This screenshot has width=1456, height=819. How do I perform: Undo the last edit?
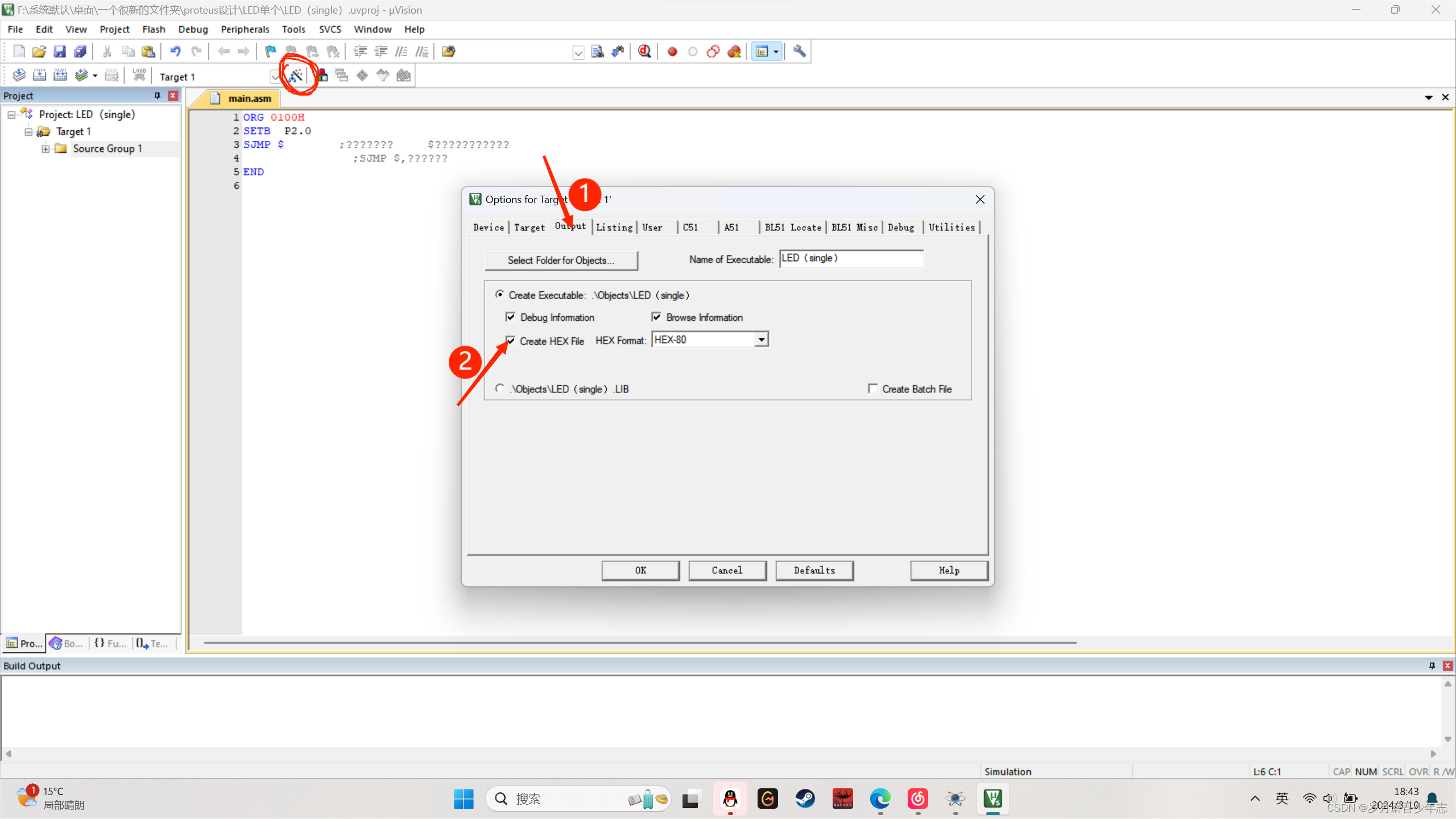pos(175,52)
